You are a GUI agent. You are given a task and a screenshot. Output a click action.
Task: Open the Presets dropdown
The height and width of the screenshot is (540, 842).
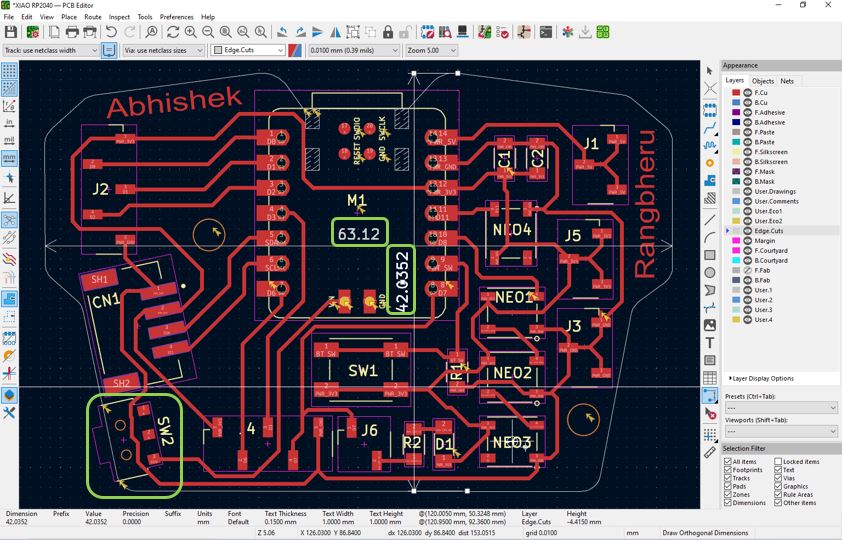pyautogui.click(x=781, y=408)
